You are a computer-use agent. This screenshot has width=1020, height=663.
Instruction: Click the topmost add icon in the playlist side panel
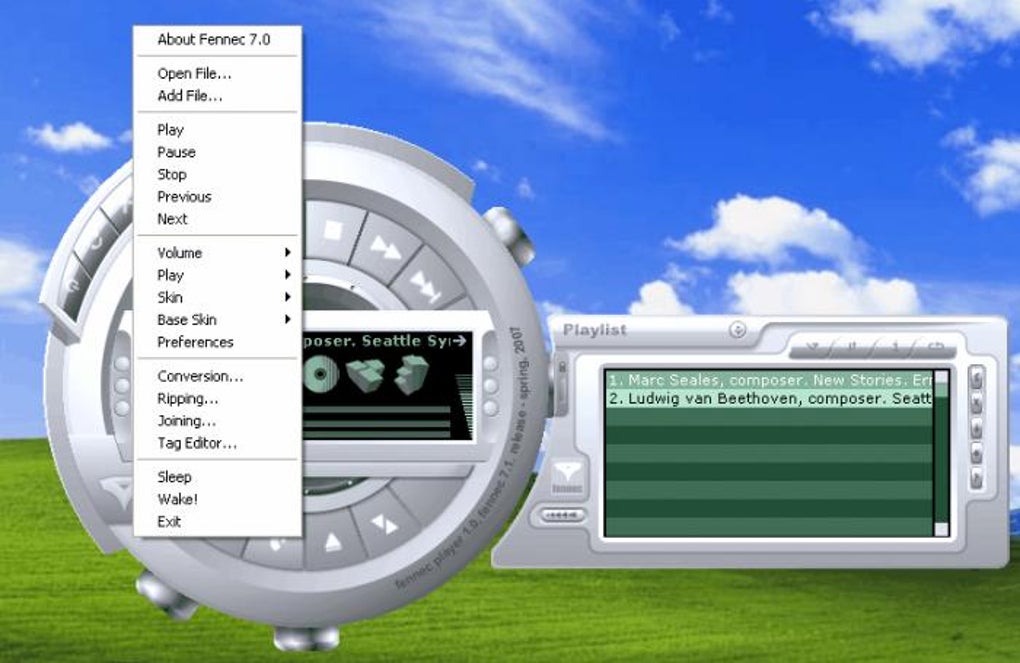[974, 376]
